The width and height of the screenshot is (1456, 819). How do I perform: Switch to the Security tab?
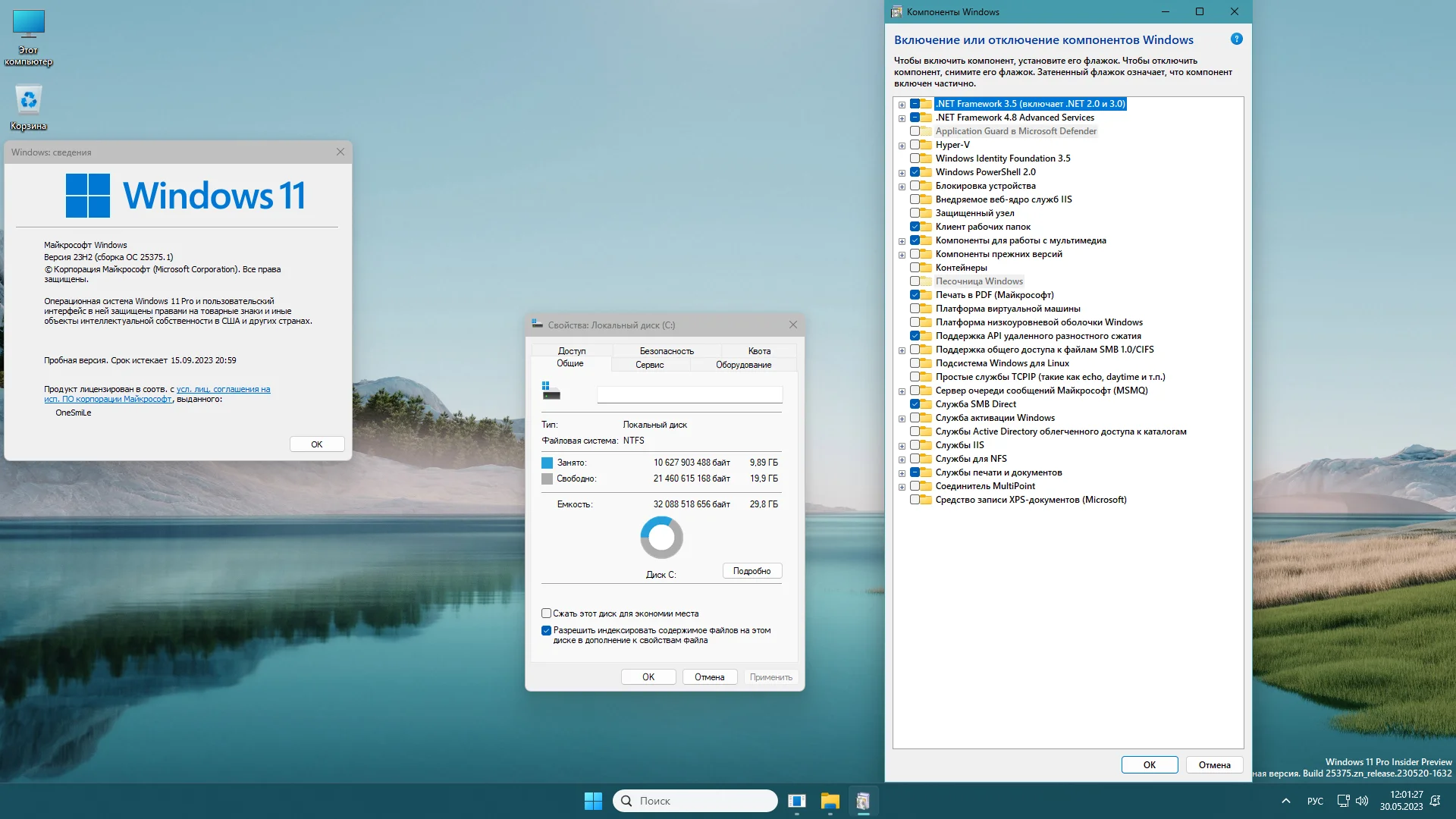coord(666,351)
